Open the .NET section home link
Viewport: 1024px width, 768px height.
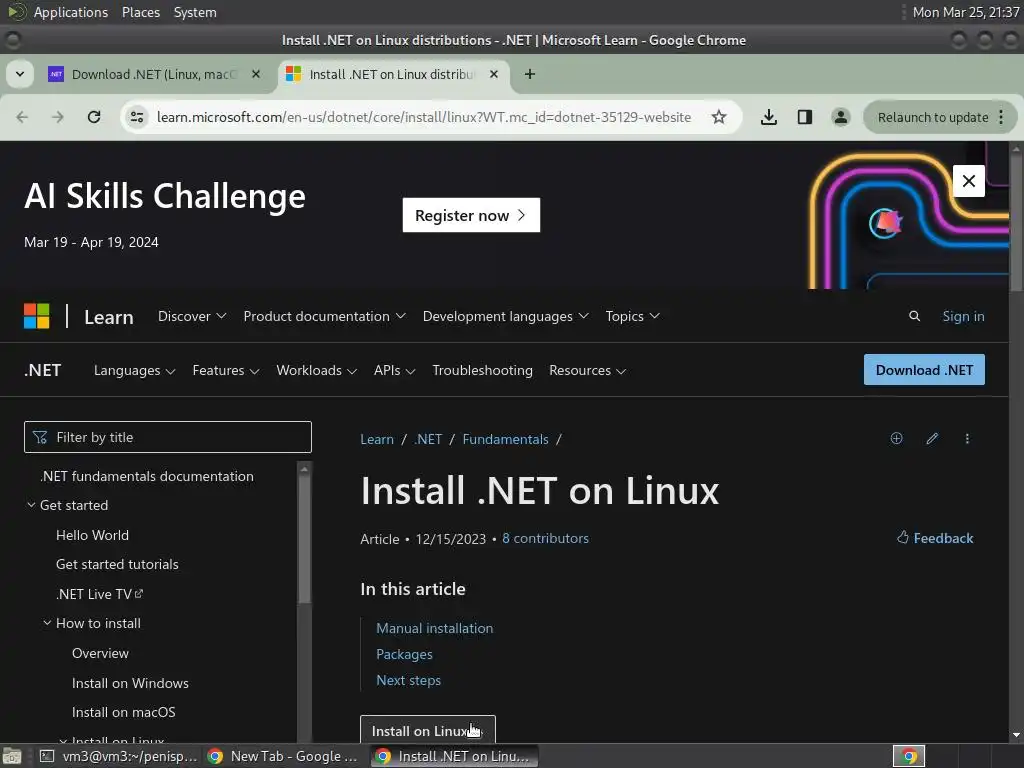[x=42, y=370]
